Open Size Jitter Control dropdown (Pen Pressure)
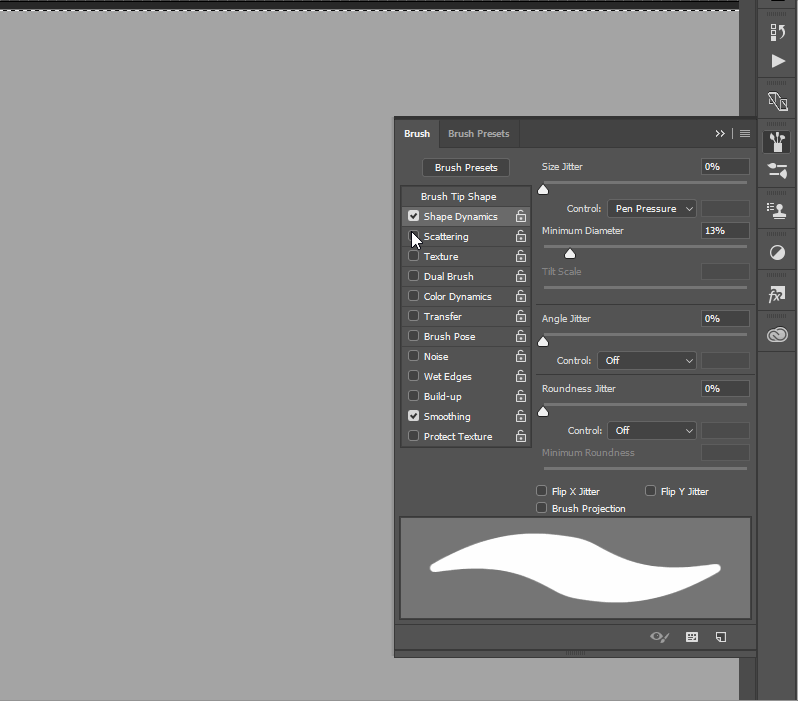This screenshot has width=798, height=701. (651, 209)
